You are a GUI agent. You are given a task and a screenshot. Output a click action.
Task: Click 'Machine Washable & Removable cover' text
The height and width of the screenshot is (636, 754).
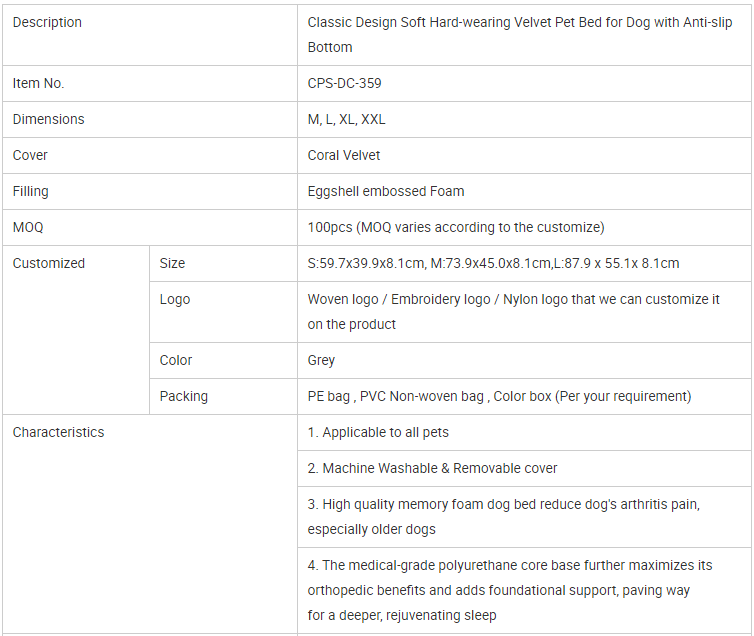click(x=432, y=469)
